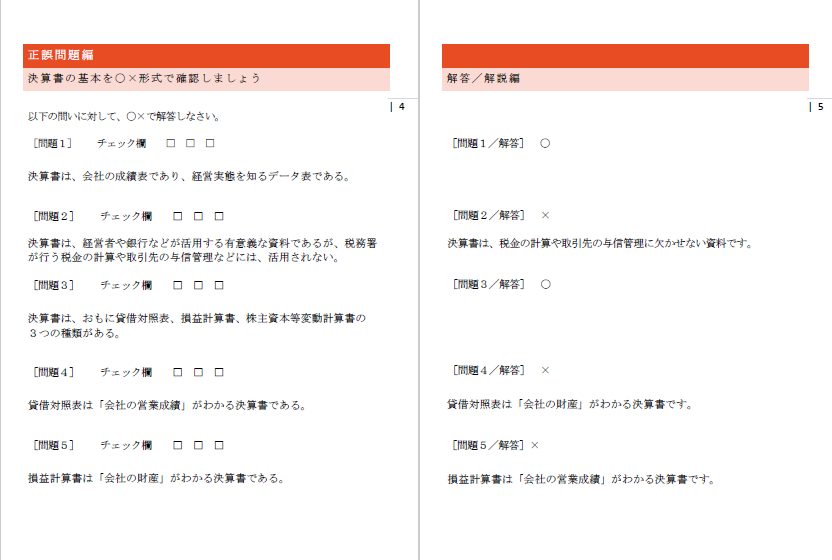832x560 pixels.
Task: Click line が行う税金の計算や取引先の与信管理などには
Action: pyautogui.click(x=184, y=257)
